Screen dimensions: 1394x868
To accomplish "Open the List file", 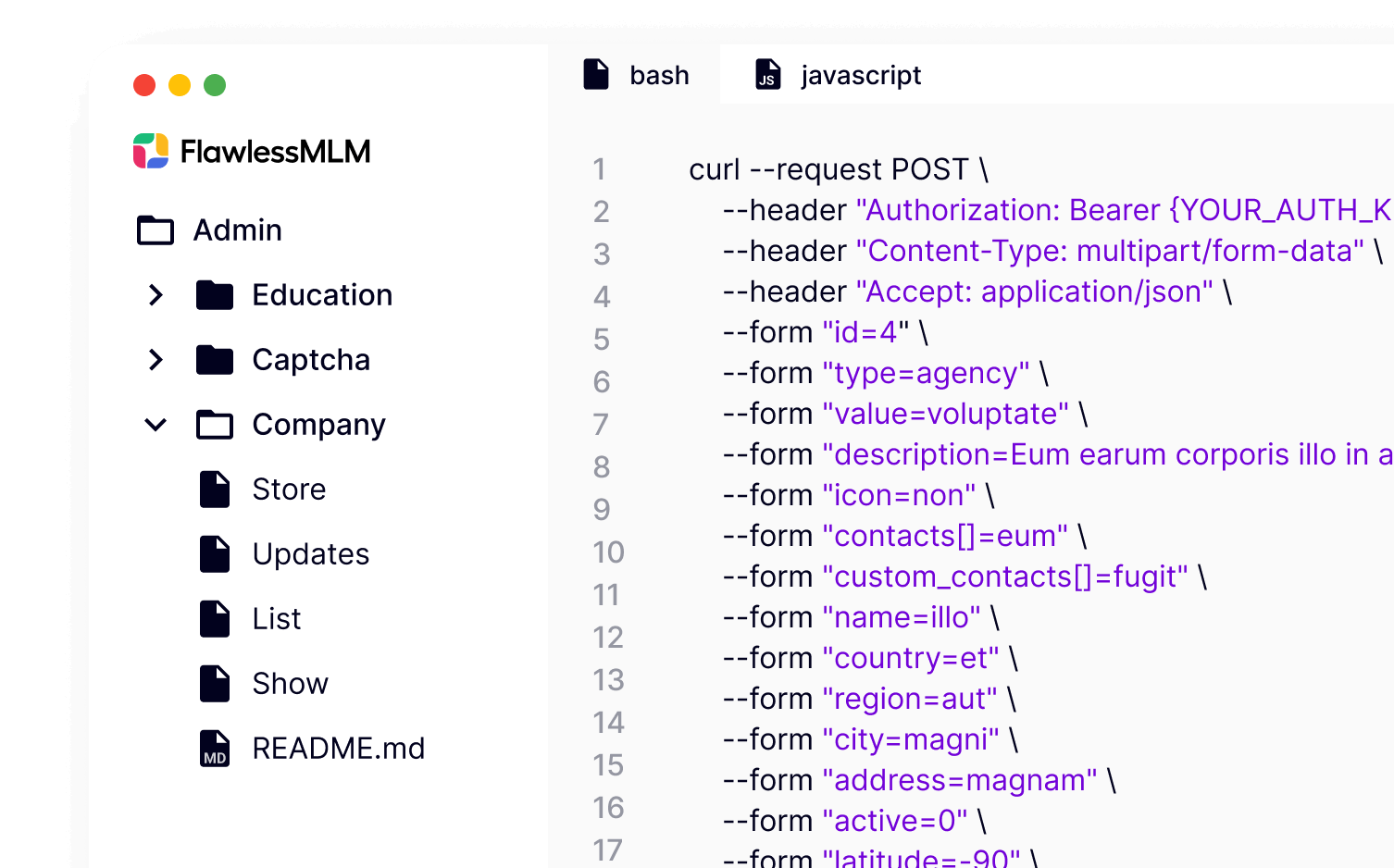I will (277, 619).
